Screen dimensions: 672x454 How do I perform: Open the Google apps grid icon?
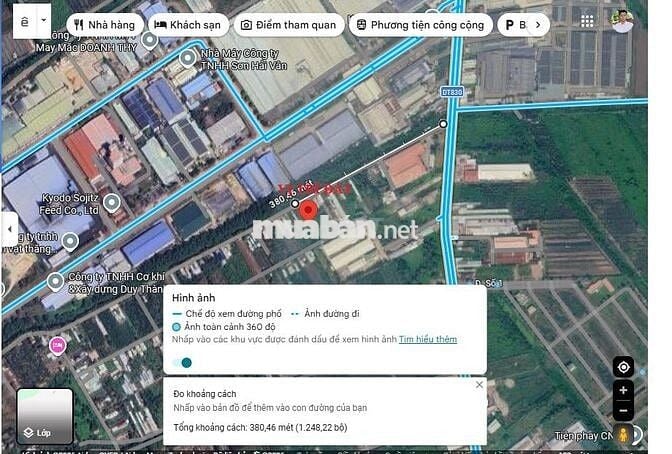pos(587,21)
